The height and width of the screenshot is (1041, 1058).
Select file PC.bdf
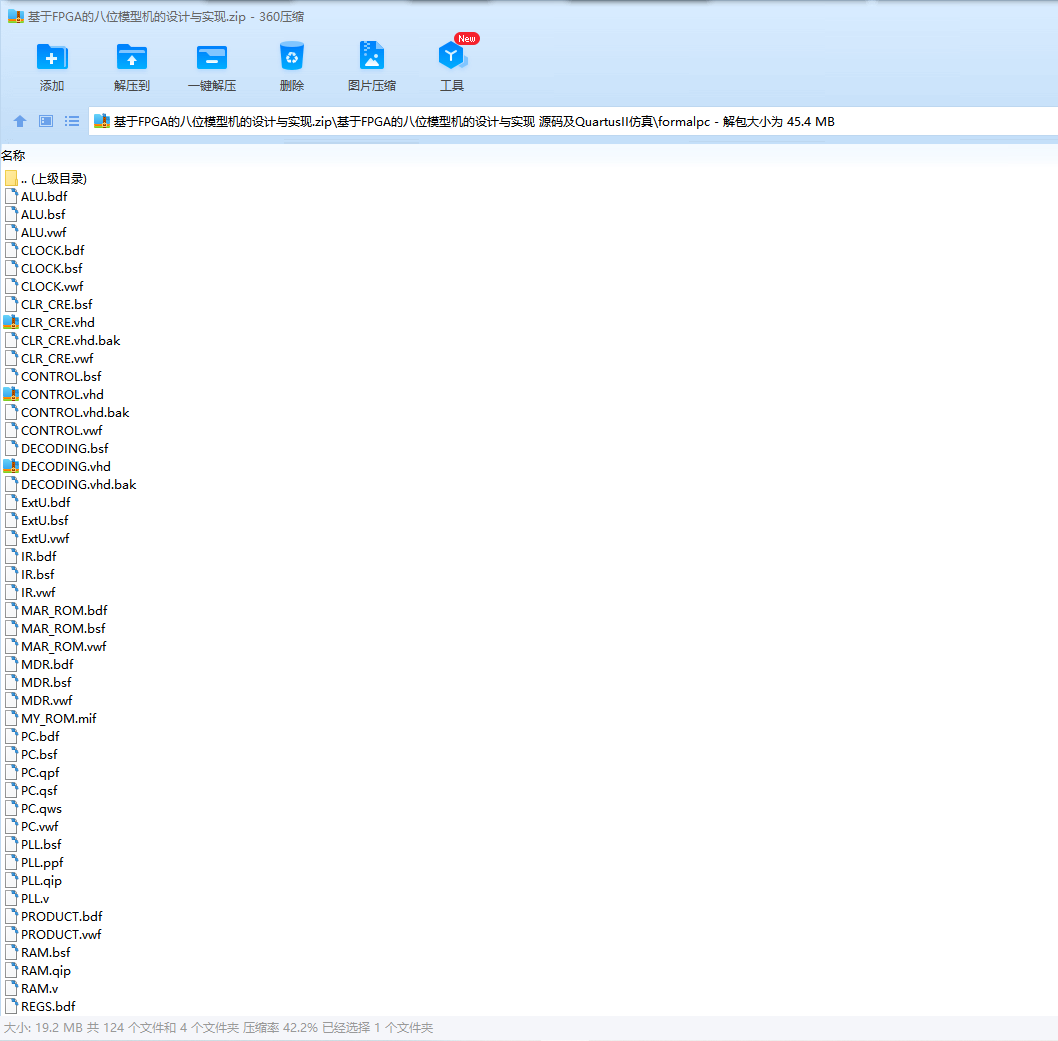point(32,736)
